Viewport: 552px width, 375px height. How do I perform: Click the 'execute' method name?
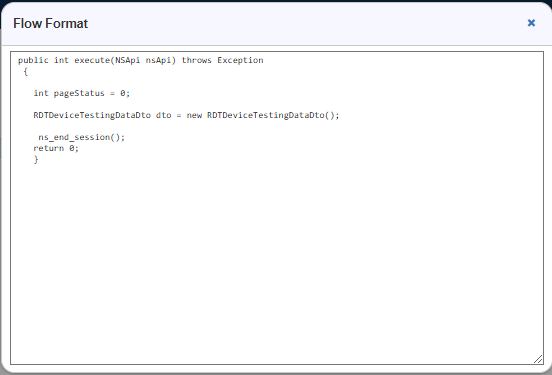(92, 60)
